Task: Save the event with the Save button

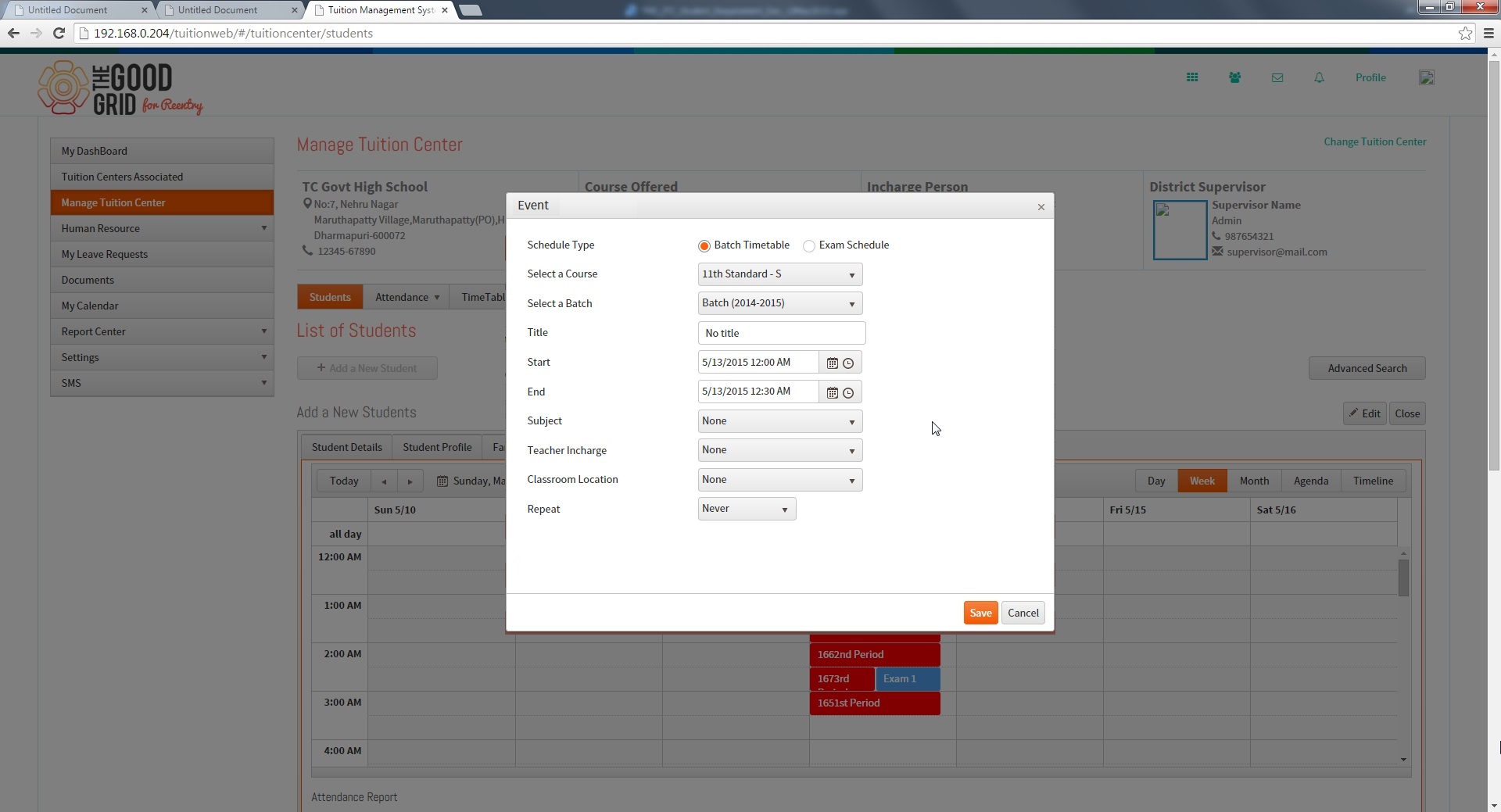Action: [980, 613]
